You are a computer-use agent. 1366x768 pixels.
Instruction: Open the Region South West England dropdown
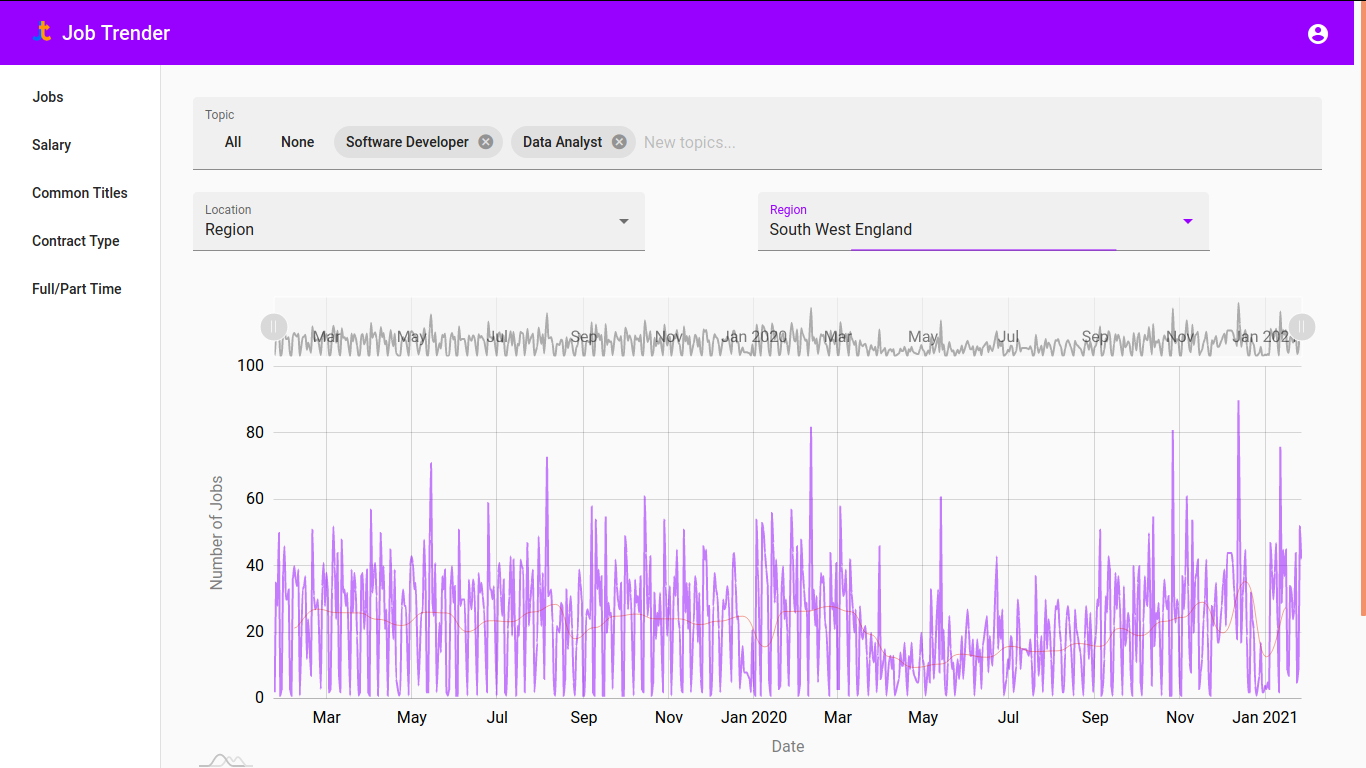(983, 221)
